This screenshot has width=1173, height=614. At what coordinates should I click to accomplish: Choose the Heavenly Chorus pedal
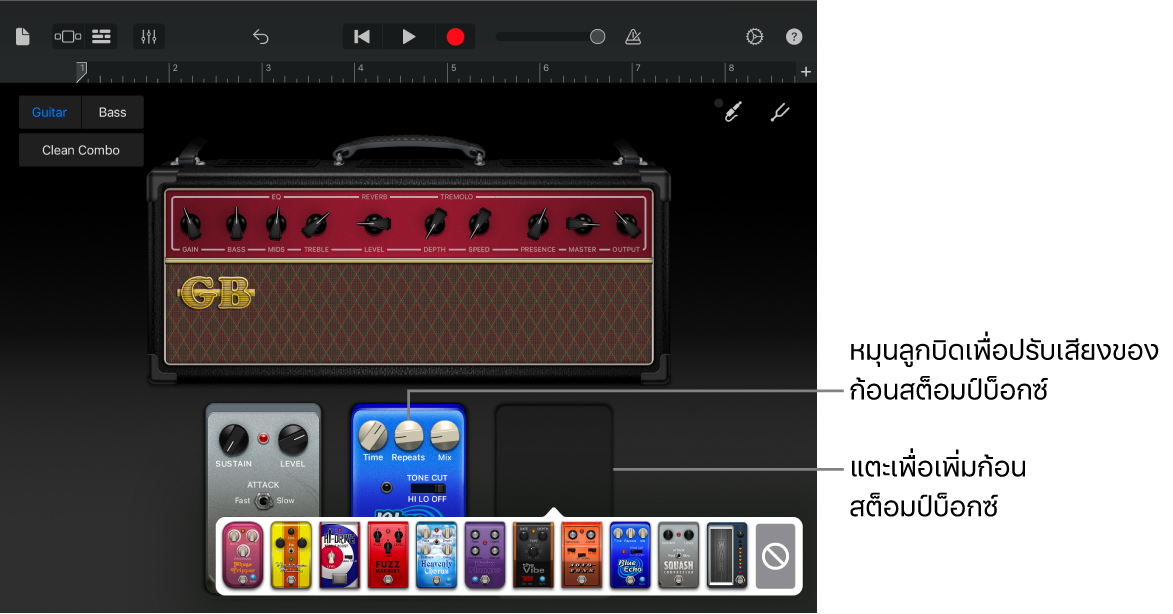pos(436,556)
